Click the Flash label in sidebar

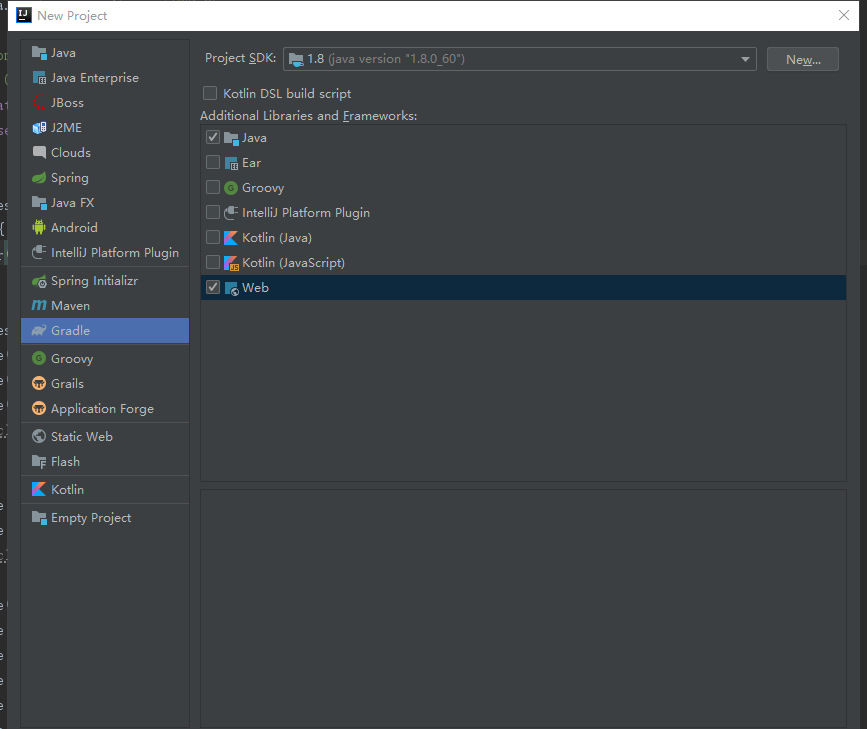tap(65, 462)
